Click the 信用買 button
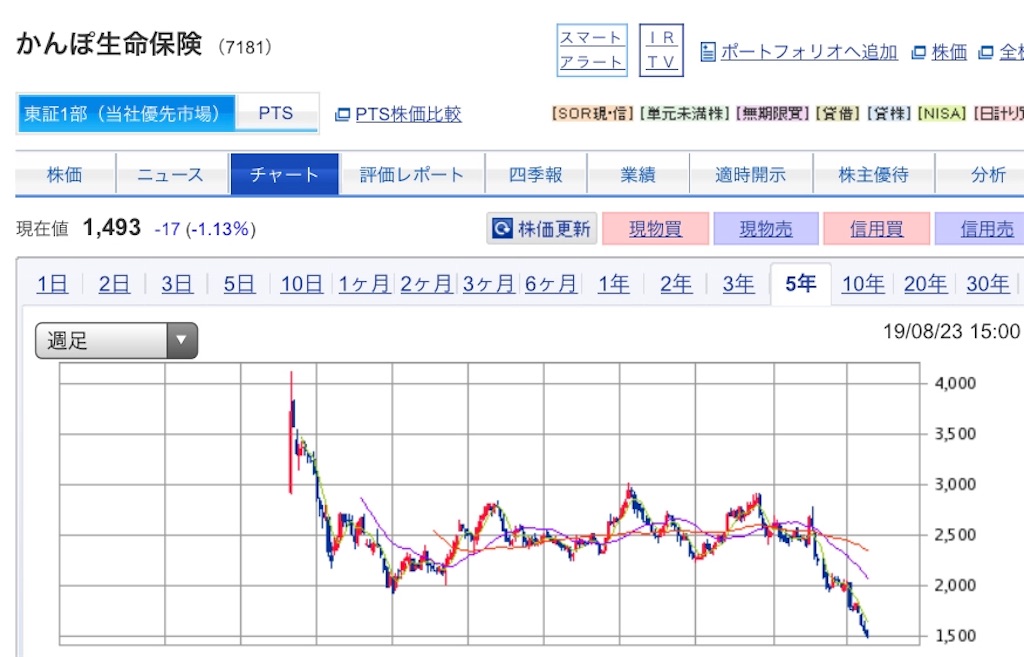 (876, 229)
